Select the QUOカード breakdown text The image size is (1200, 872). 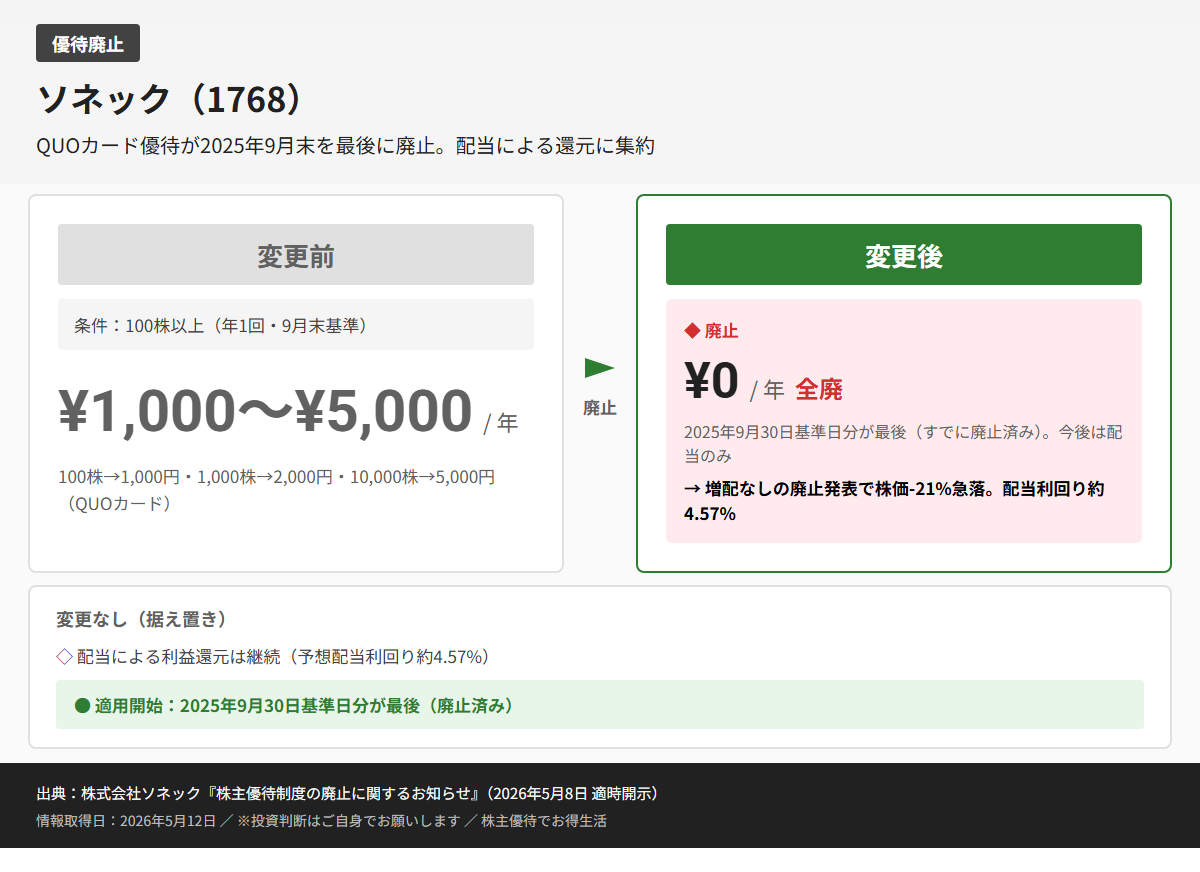click(x=277, y=490)
